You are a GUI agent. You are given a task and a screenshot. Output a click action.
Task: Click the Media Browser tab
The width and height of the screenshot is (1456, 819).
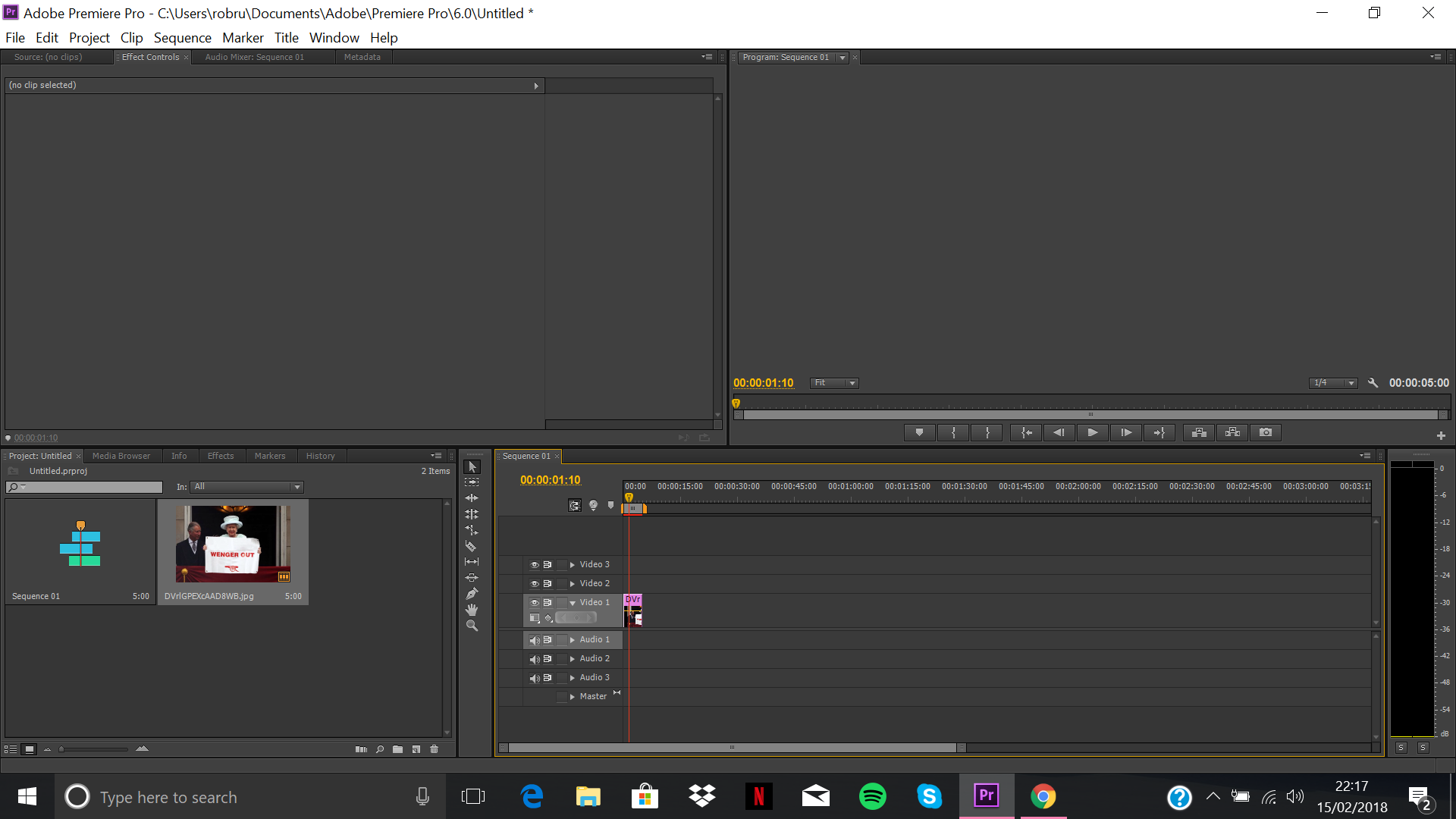pyautogui.click(x=121, y=456)
